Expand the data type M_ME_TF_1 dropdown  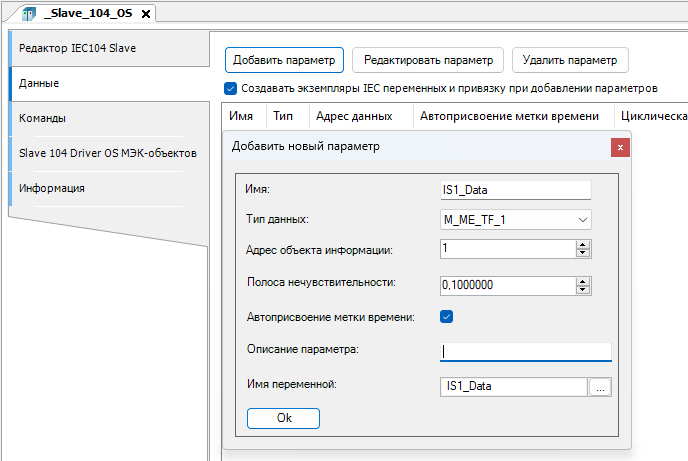click(x=583, y=220)
